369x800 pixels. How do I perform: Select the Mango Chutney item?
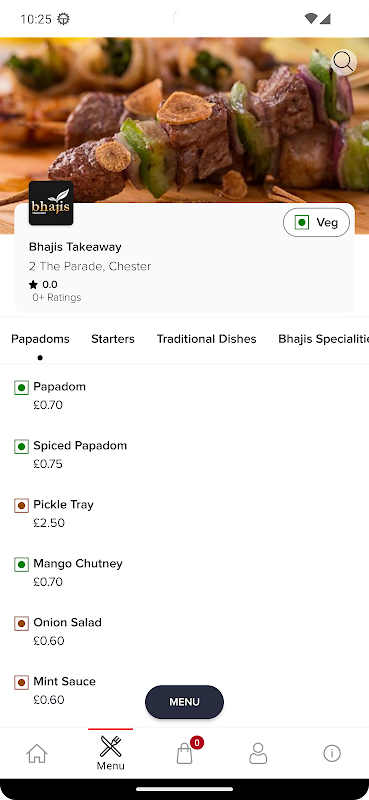pos(184,572)
